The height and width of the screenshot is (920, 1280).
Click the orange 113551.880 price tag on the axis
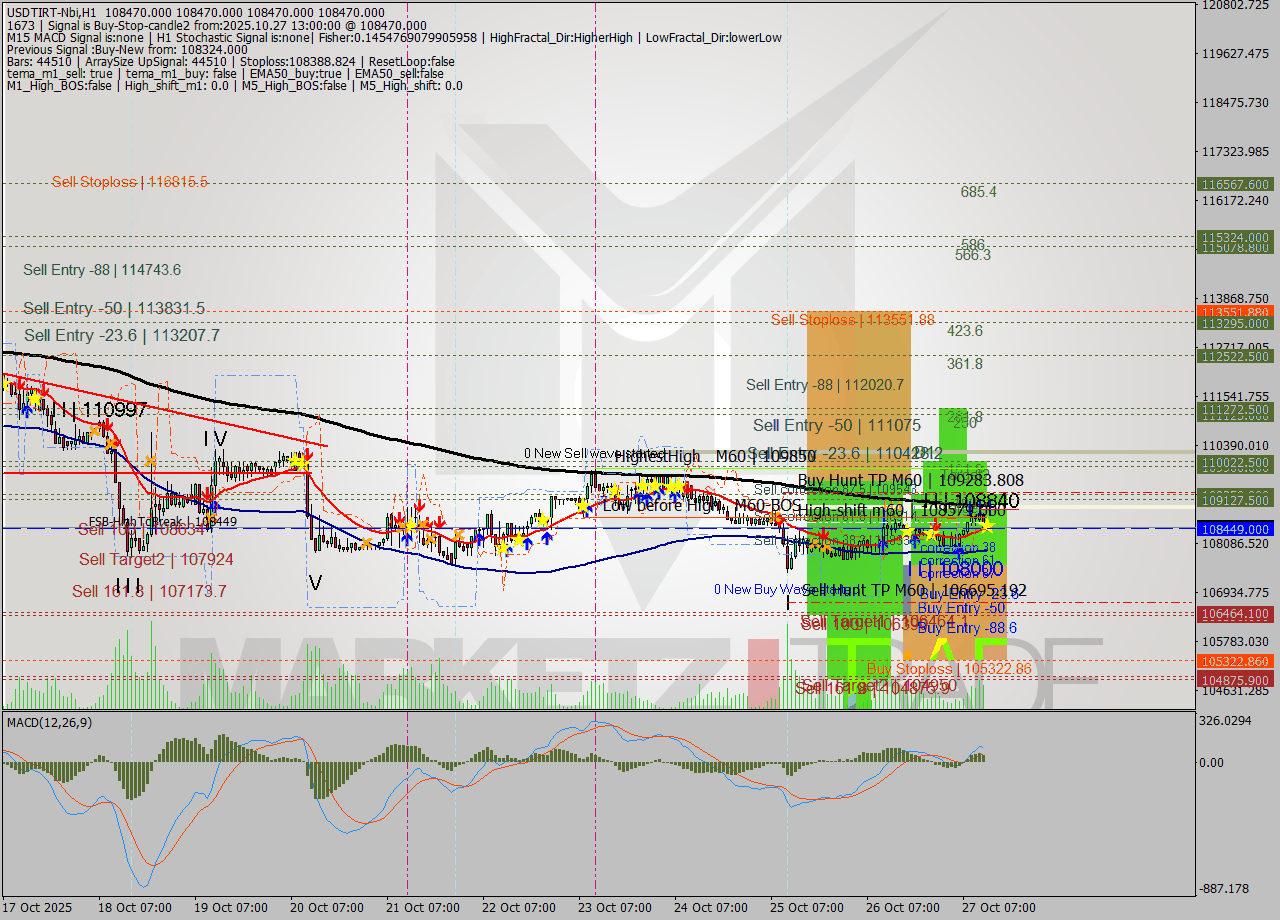1233,313
